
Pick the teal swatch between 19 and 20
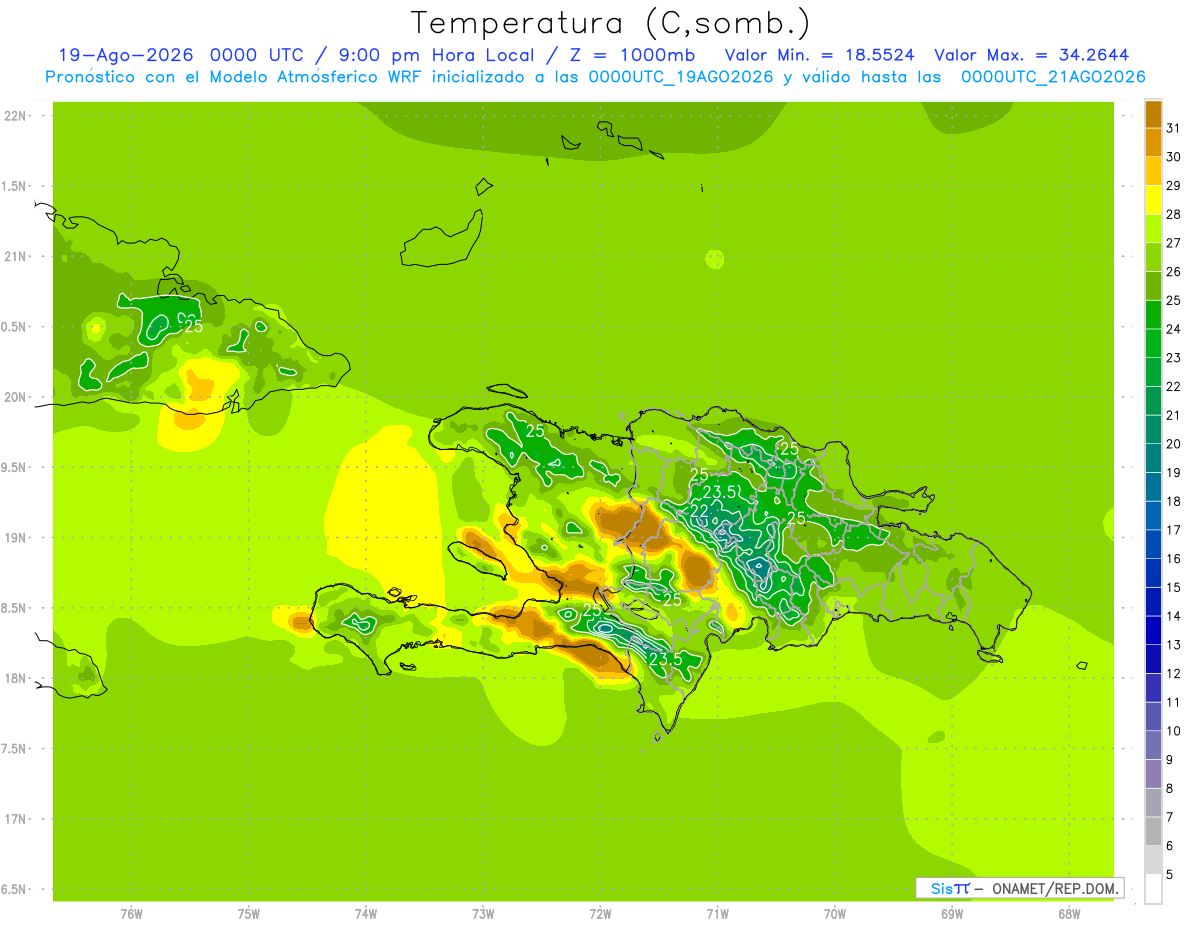tap(1153, 458)
